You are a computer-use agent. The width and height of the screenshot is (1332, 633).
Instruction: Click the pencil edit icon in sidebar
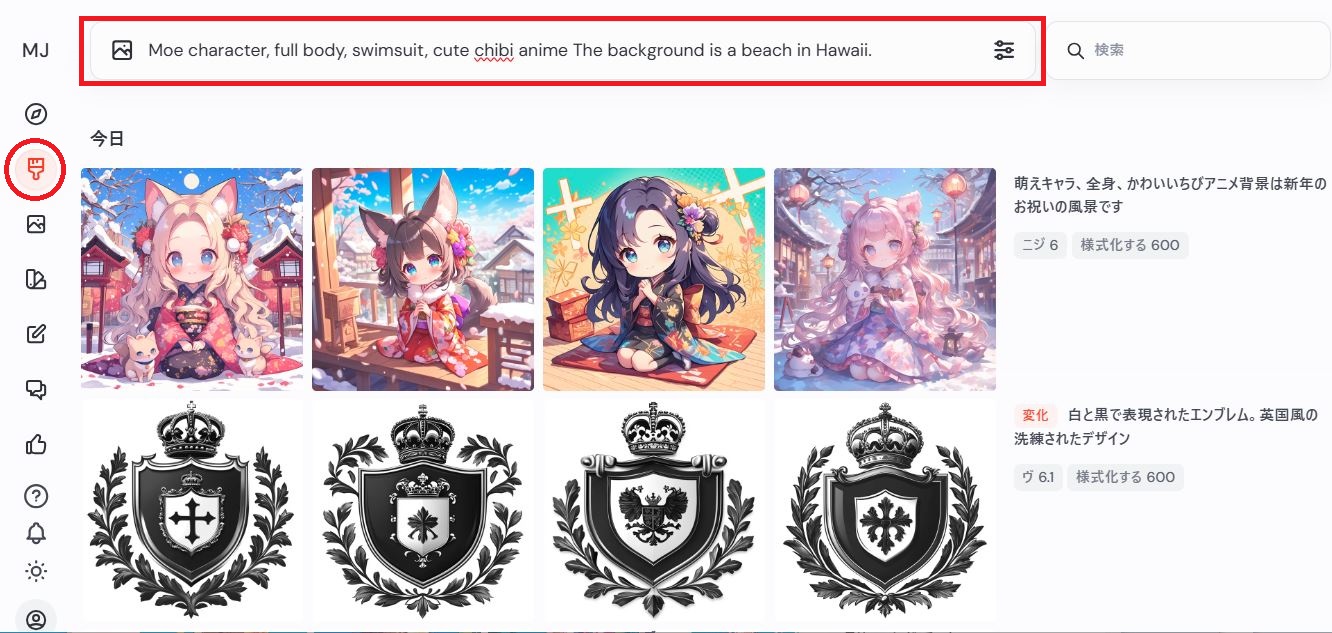click(x=36, y=334)
